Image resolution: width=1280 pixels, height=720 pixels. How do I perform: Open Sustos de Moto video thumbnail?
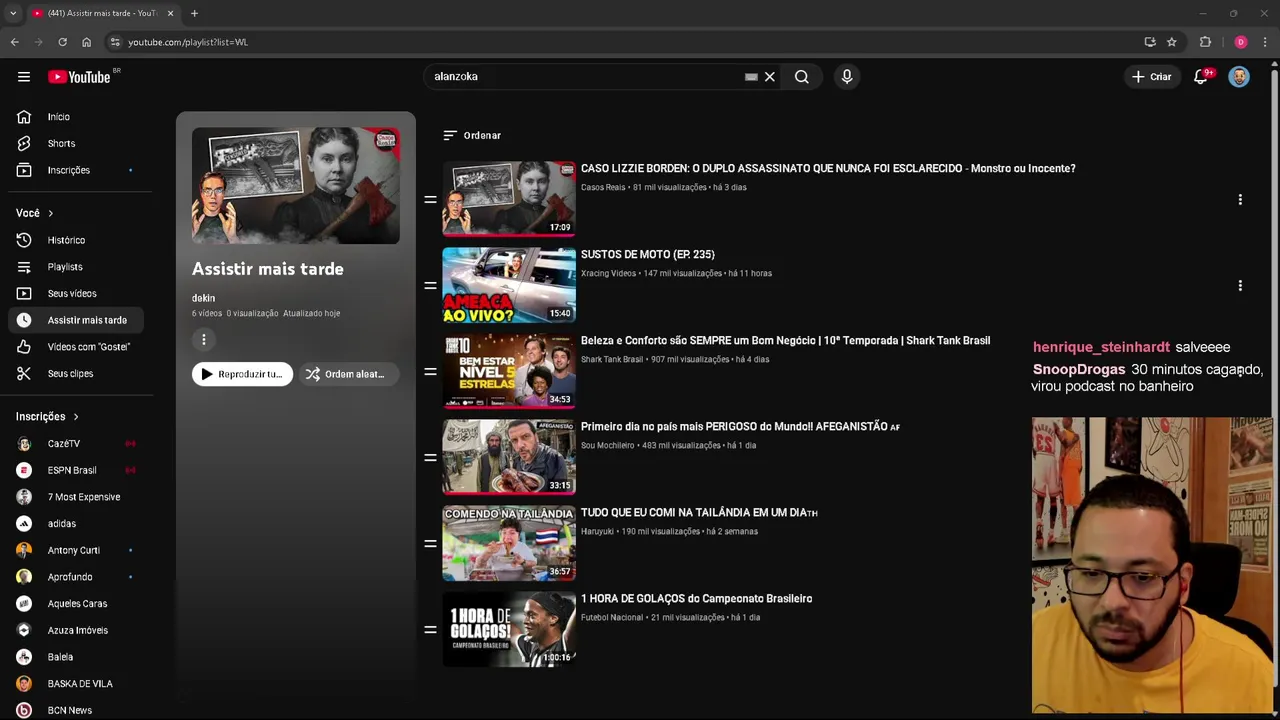pyautogui.click(x=509, y=285)
